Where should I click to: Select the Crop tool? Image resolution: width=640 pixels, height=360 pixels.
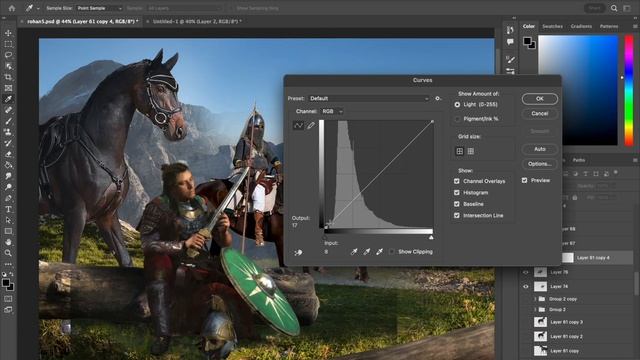click(x=8, y=77)
